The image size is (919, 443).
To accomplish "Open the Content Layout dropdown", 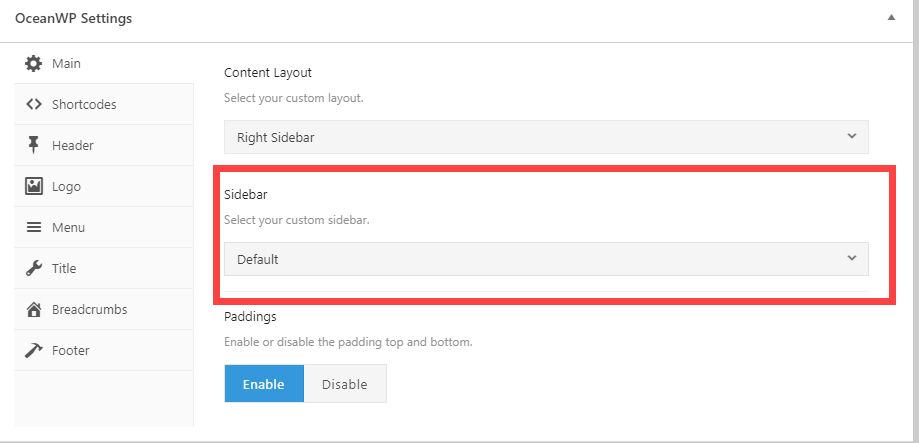I will point(546,137).
